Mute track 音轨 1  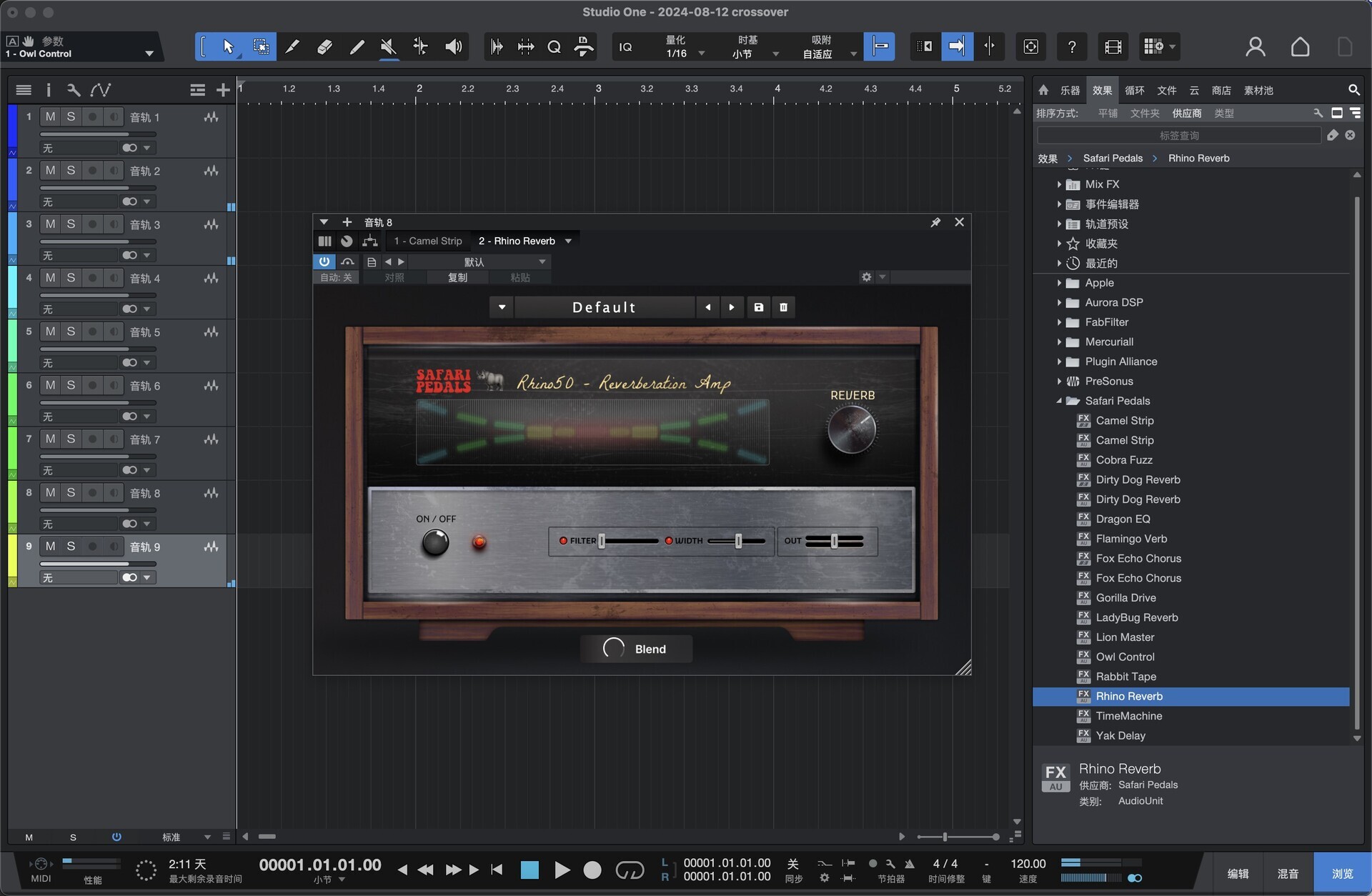(x=50, y=116)
